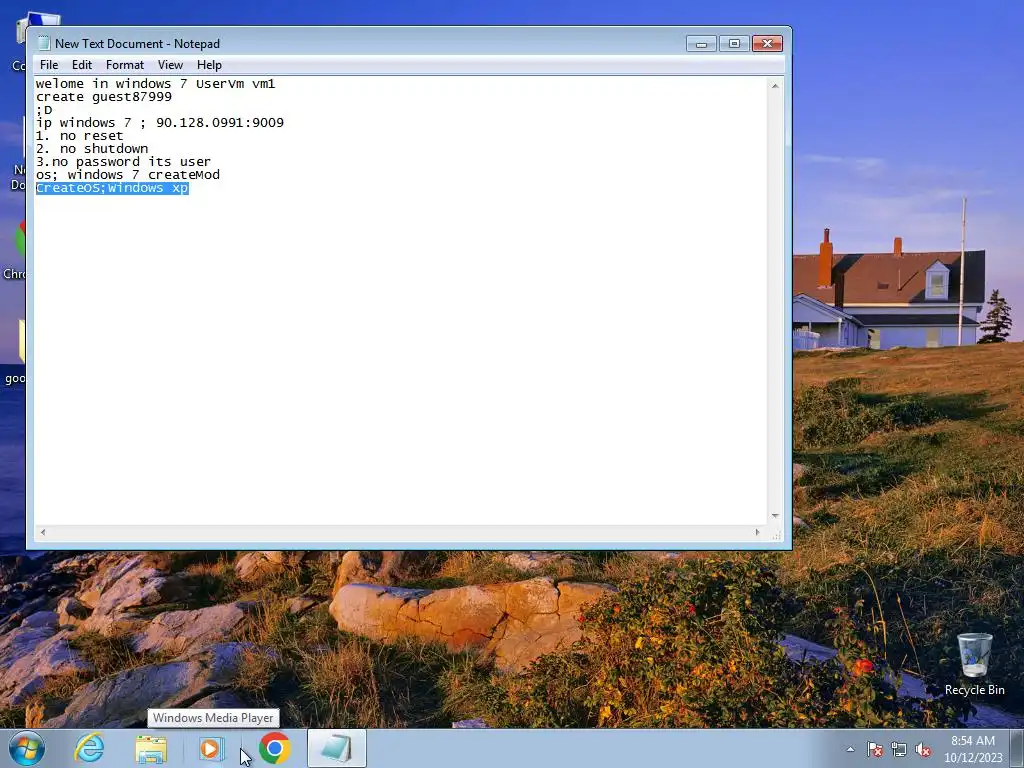
Task: Click the line 'os; windows 7 createMod'
Action: (x=128, y=175)
